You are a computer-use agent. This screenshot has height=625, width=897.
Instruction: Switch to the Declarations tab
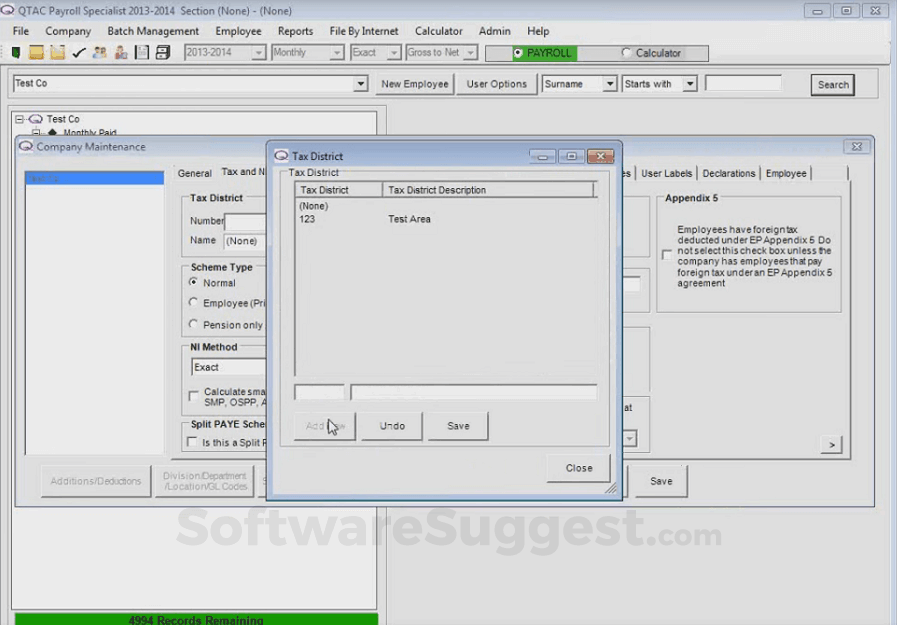(728, 172)
